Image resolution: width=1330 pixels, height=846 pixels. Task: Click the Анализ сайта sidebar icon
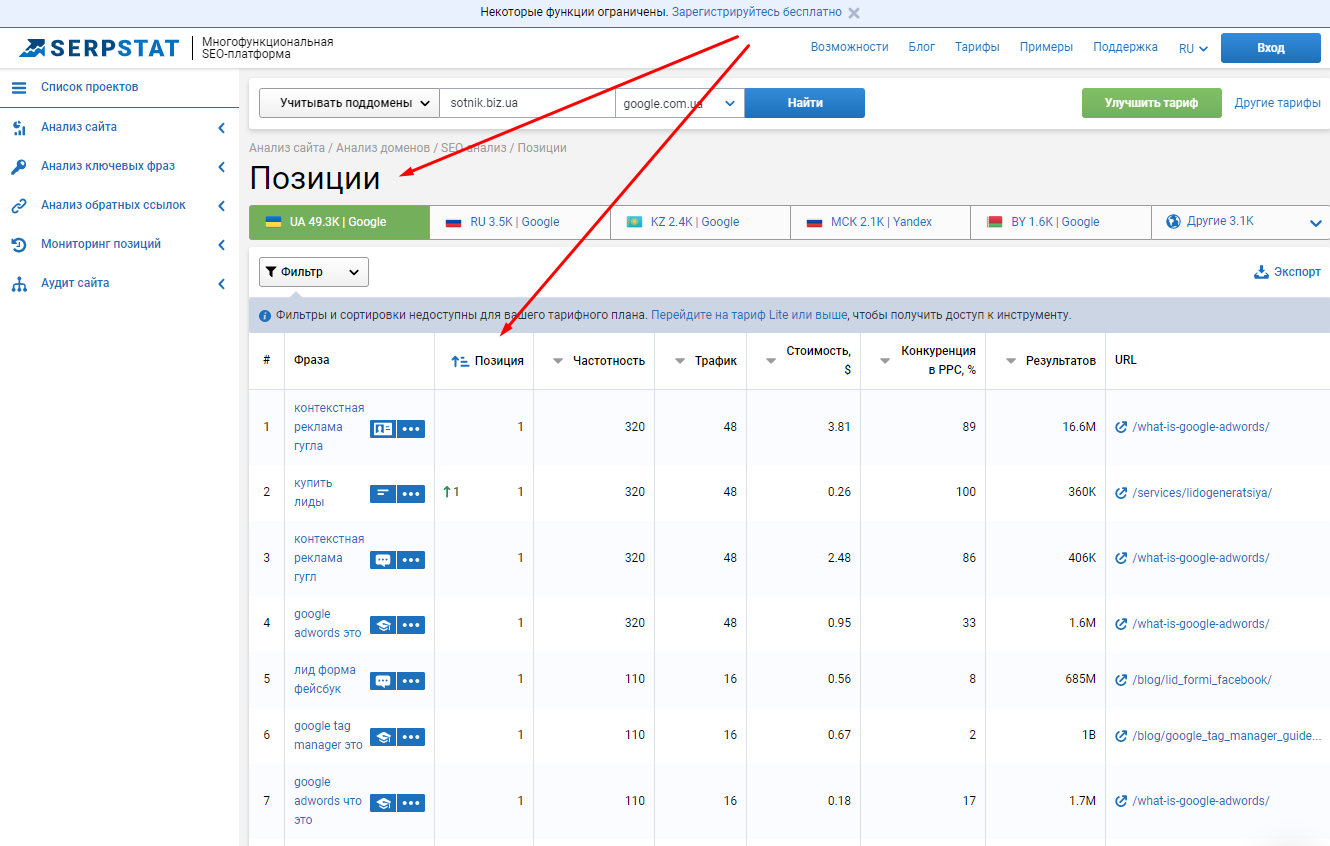tap(19, 128)
